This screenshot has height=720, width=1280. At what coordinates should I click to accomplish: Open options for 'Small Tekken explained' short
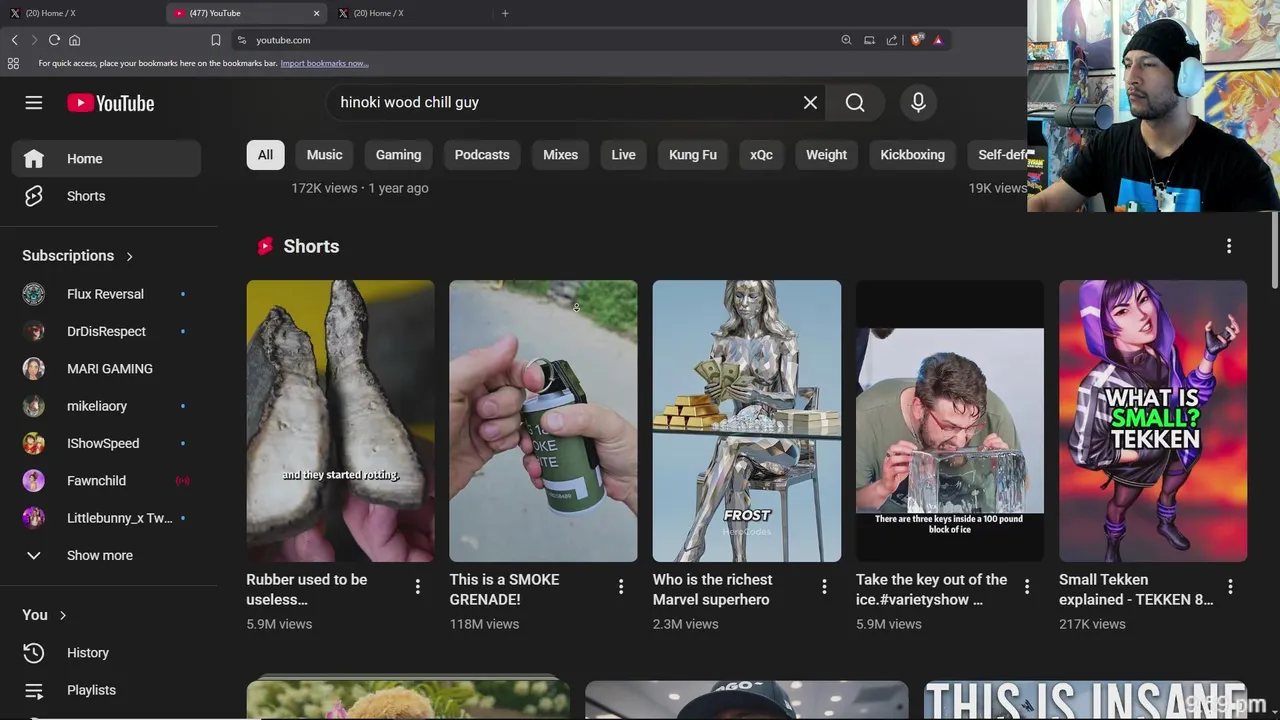pyautogui.click(x=1230, y=587)
